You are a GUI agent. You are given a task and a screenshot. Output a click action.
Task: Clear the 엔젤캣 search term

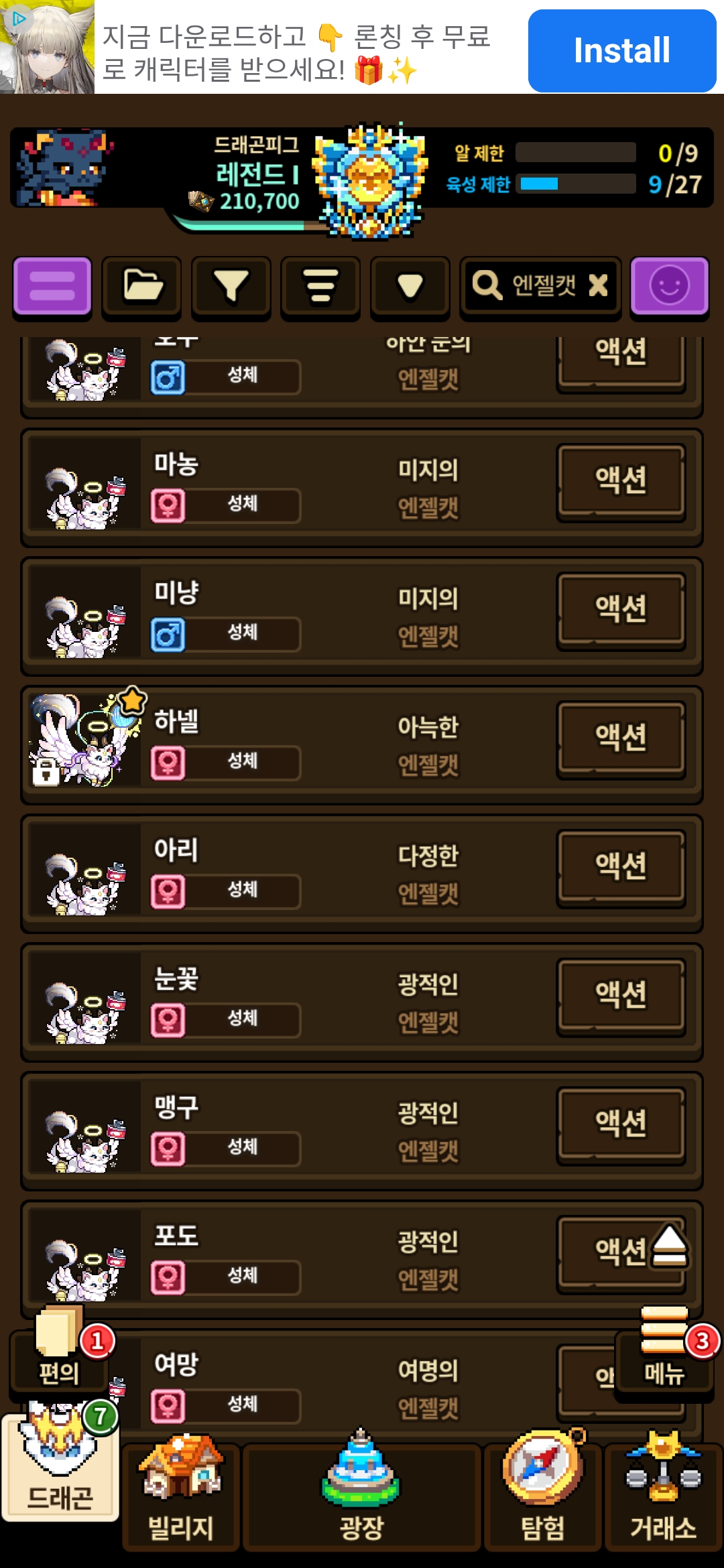click(x=598, y=285)
